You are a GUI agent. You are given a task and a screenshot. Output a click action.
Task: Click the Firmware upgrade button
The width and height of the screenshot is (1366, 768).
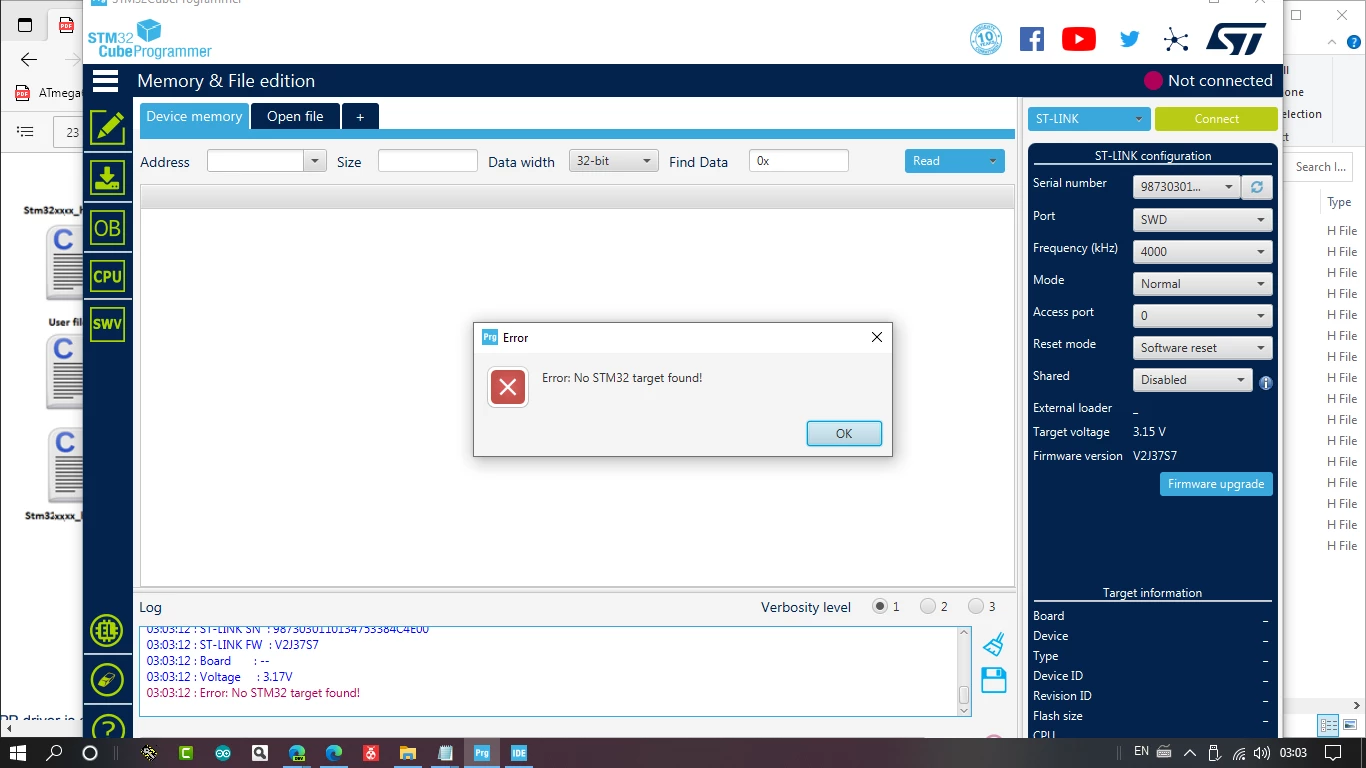click(1216, 484)
